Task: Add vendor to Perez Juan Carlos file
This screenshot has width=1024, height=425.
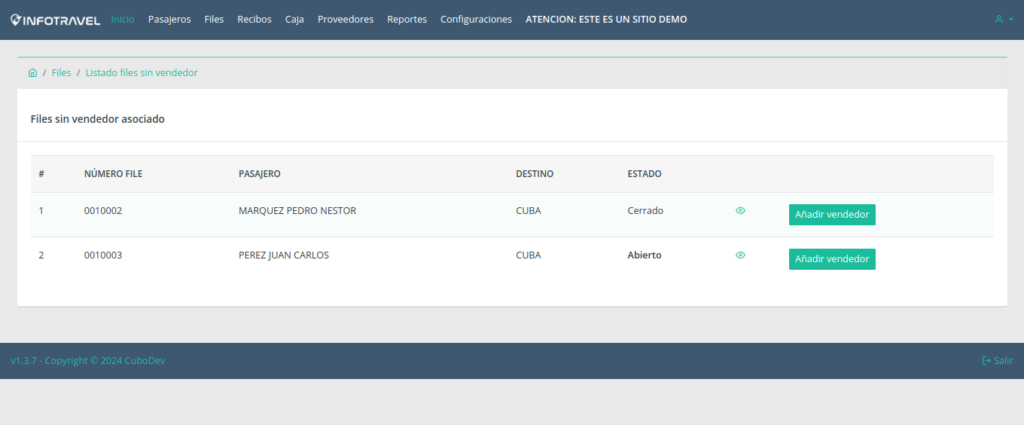Action: point(832,259)
